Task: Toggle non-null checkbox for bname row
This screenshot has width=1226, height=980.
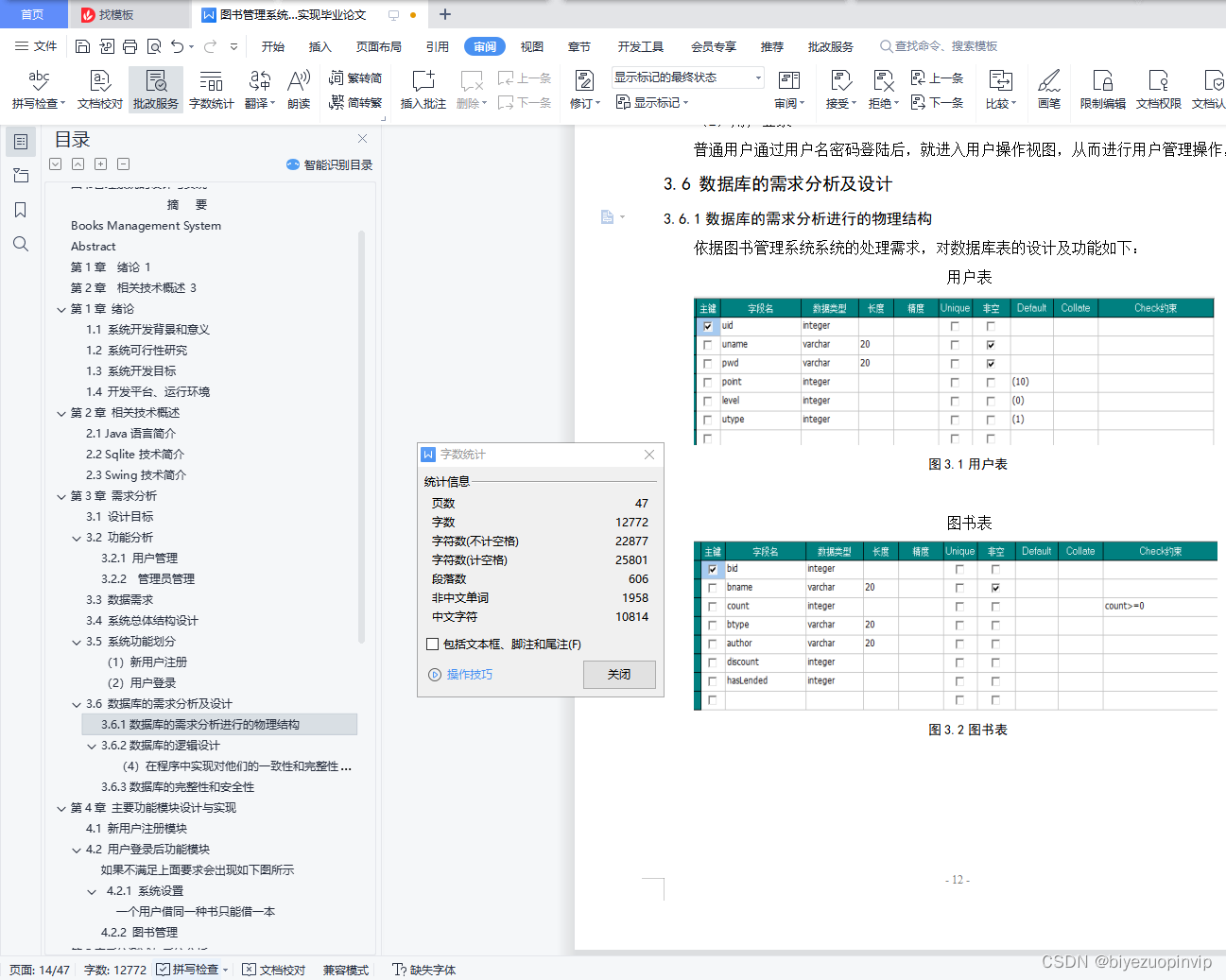Action: [x=995, y=588]
